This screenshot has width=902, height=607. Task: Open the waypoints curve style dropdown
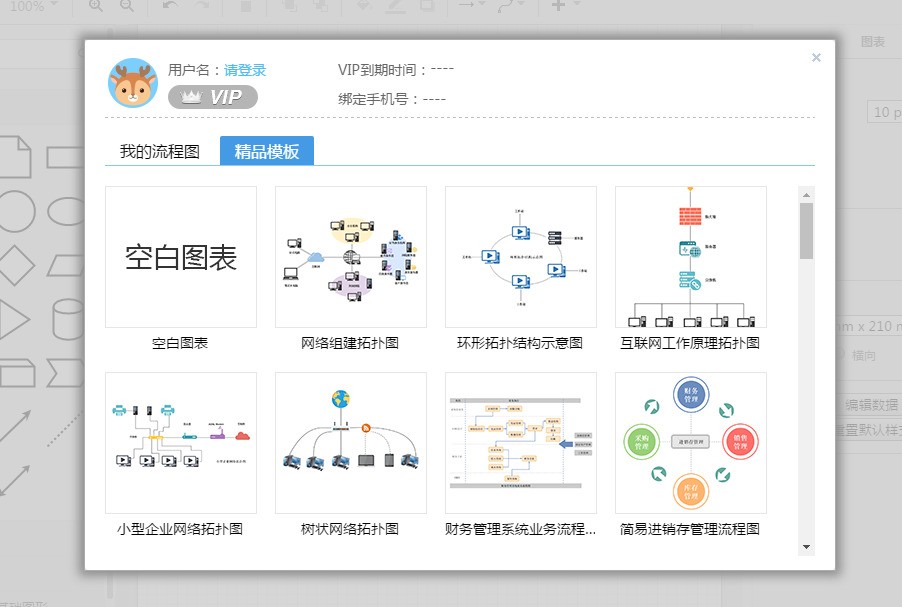tap(511, 5)
